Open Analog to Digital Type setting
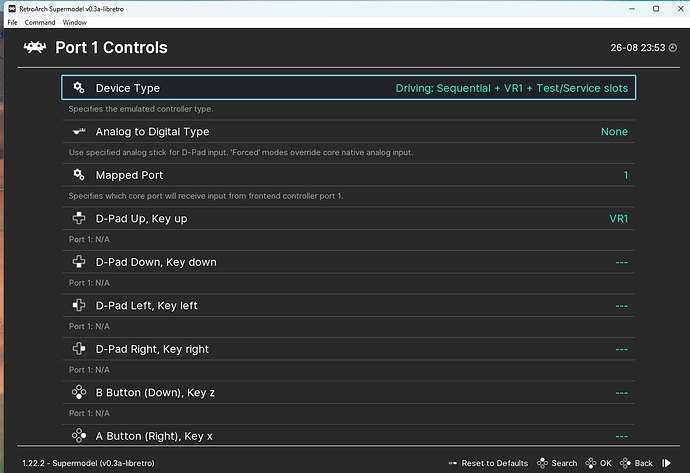Image resolution: width=690 pixels, height=473 pixels. [349, 131]
